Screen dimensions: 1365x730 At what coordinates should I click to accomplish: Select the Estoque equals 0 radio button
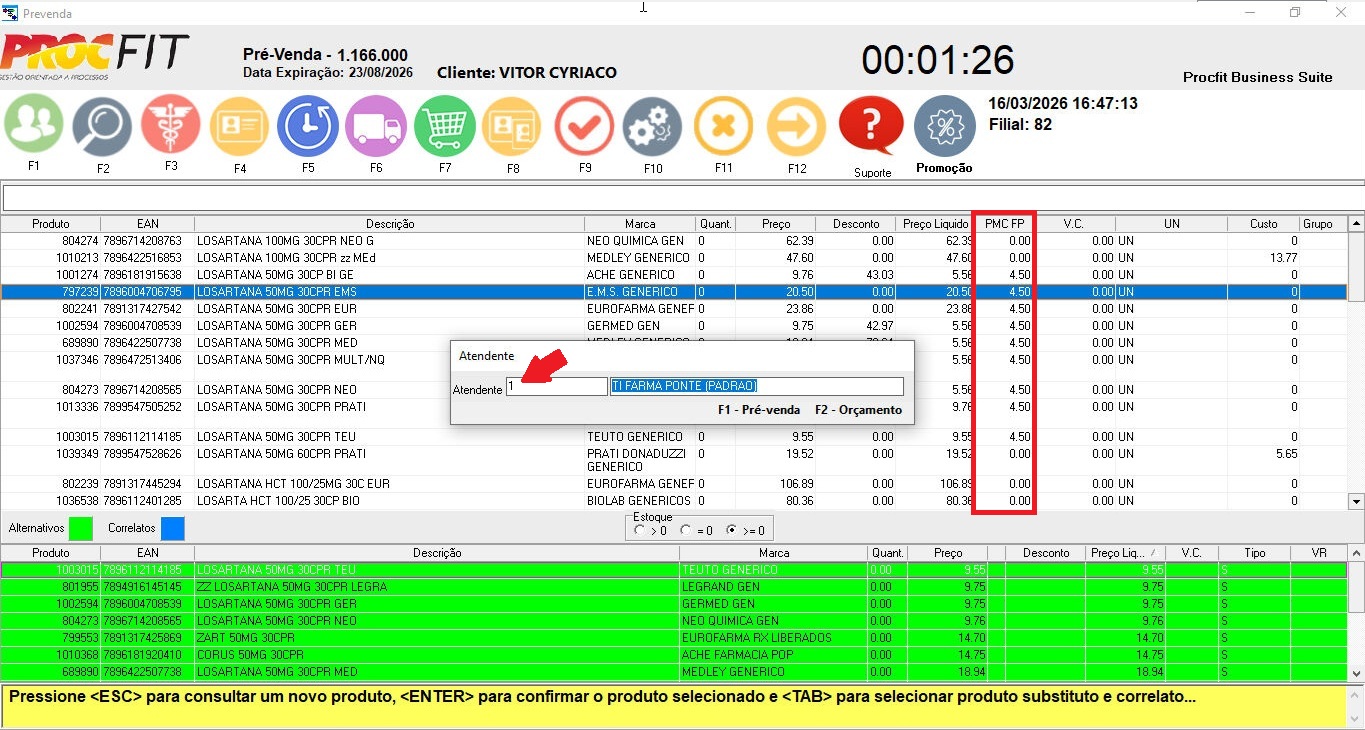click(x=685, y=530)
